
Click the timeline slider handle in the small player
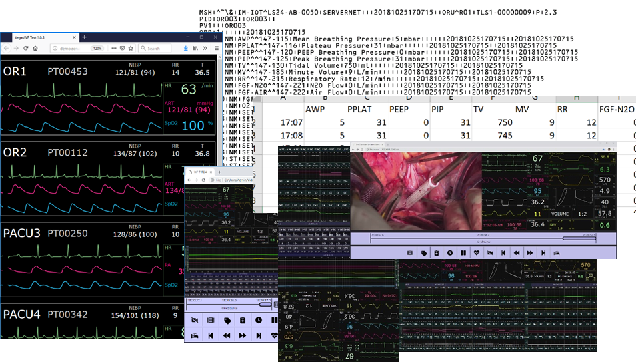click(265, 304)
